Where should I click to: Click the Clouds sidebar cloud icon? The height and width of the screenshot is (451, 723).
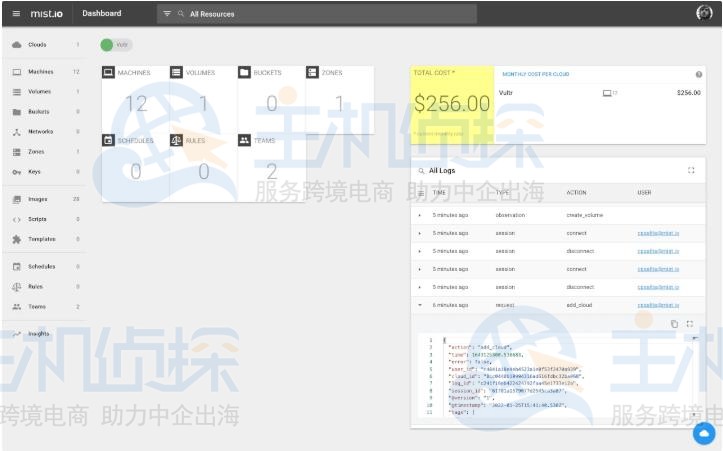coord(17,45)
